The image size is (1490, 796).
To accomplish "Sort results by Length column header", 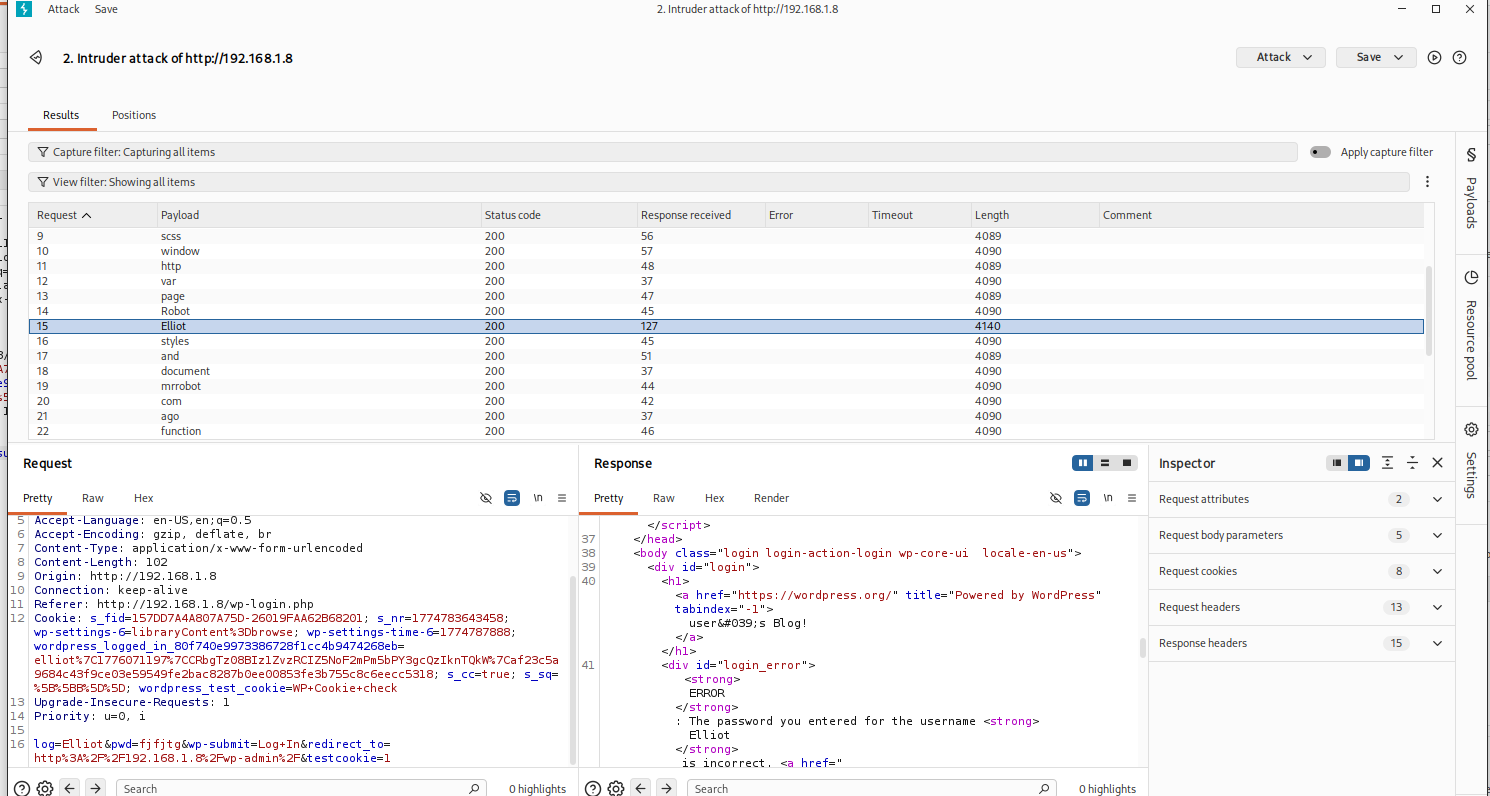I will coord(1034,215).
